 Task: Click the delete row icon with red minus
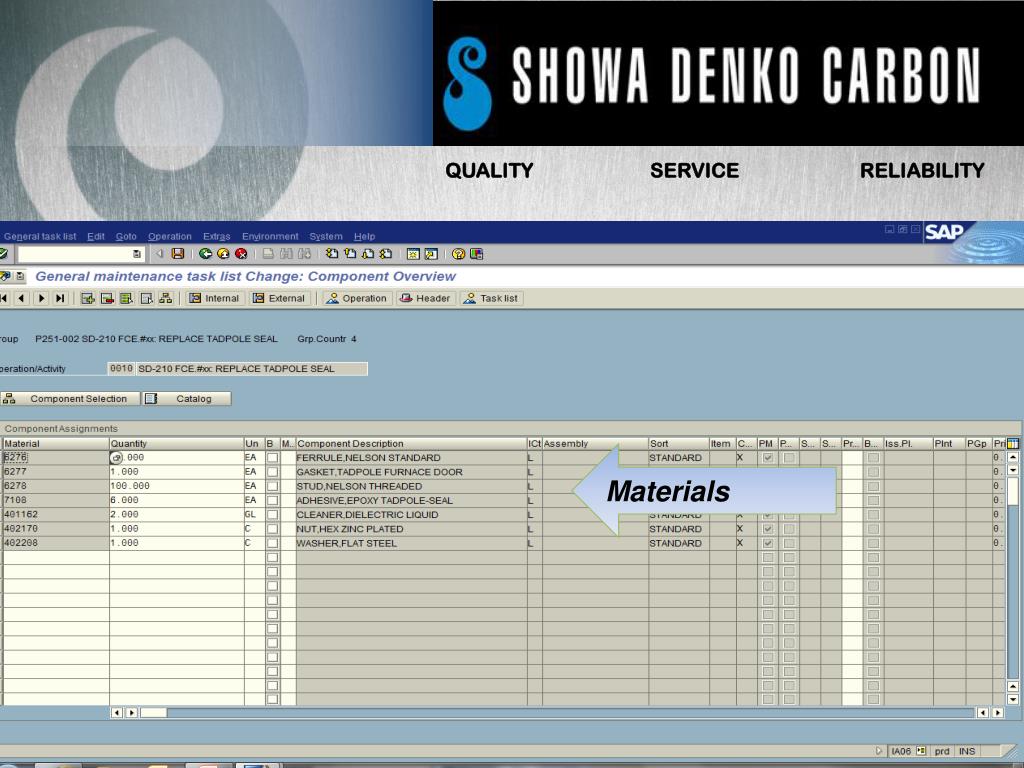tap(107, 298)
